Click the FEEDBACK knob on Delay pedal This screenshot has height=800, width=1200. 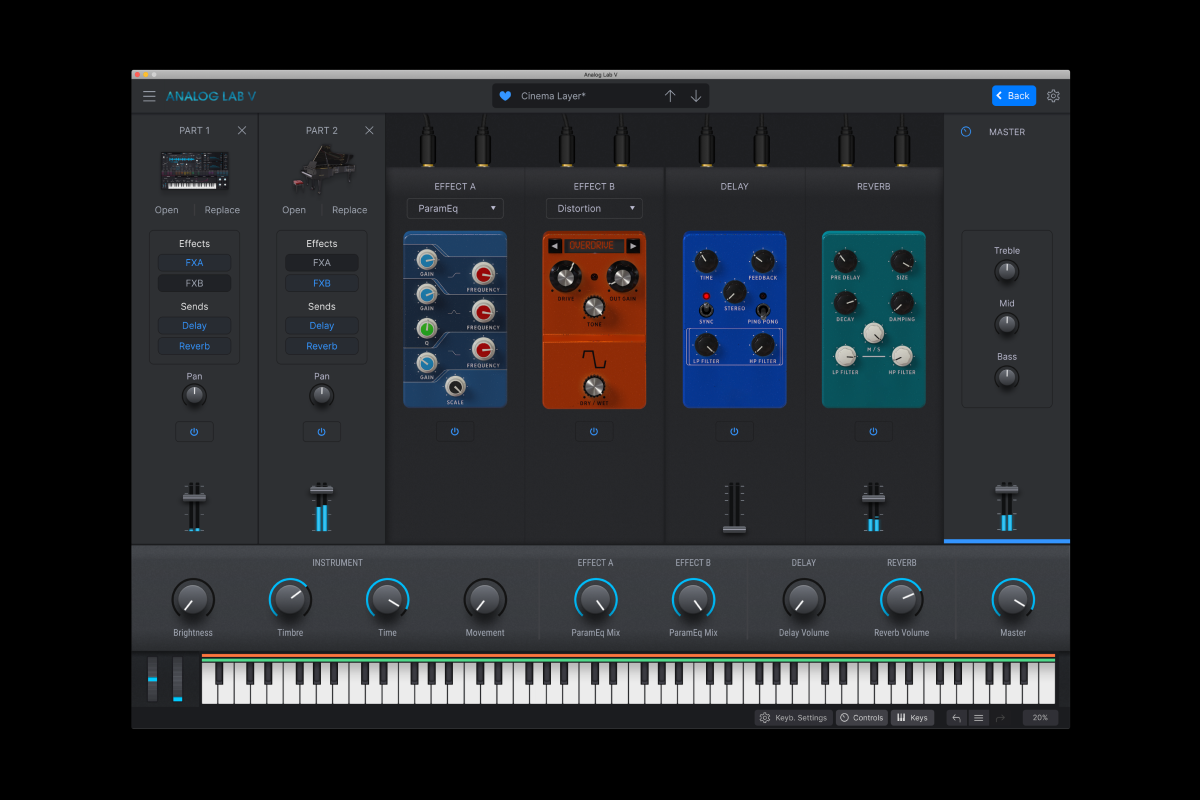click(x=762, y=262)
